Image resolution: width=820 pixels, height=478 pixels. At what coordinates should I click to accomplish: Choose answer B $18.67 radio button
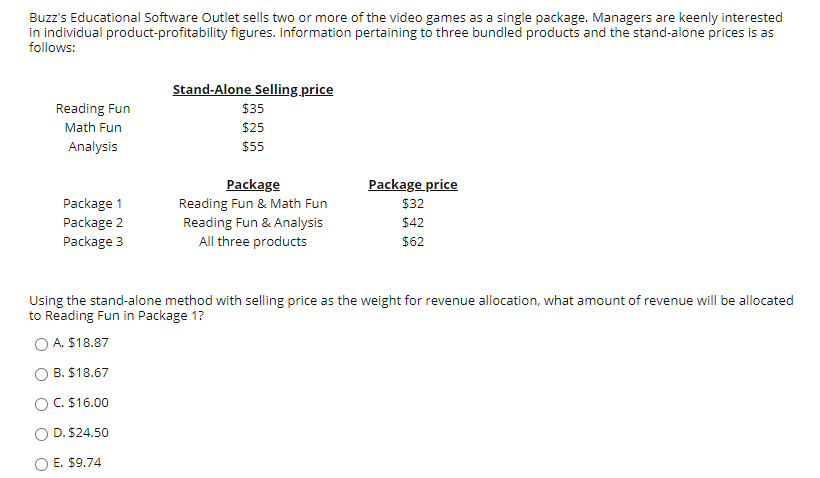tap(41, 374)
